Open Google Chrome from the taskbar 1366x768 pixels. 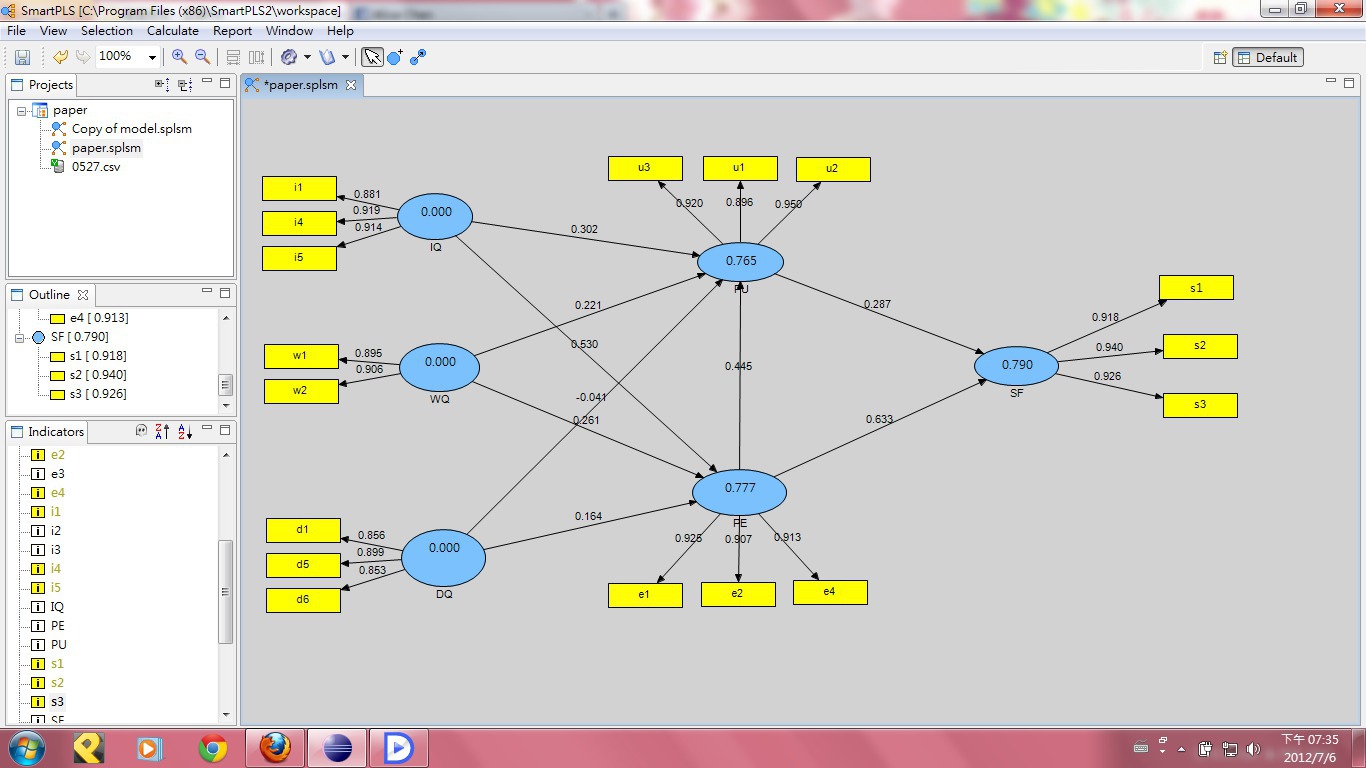point(213,748)
